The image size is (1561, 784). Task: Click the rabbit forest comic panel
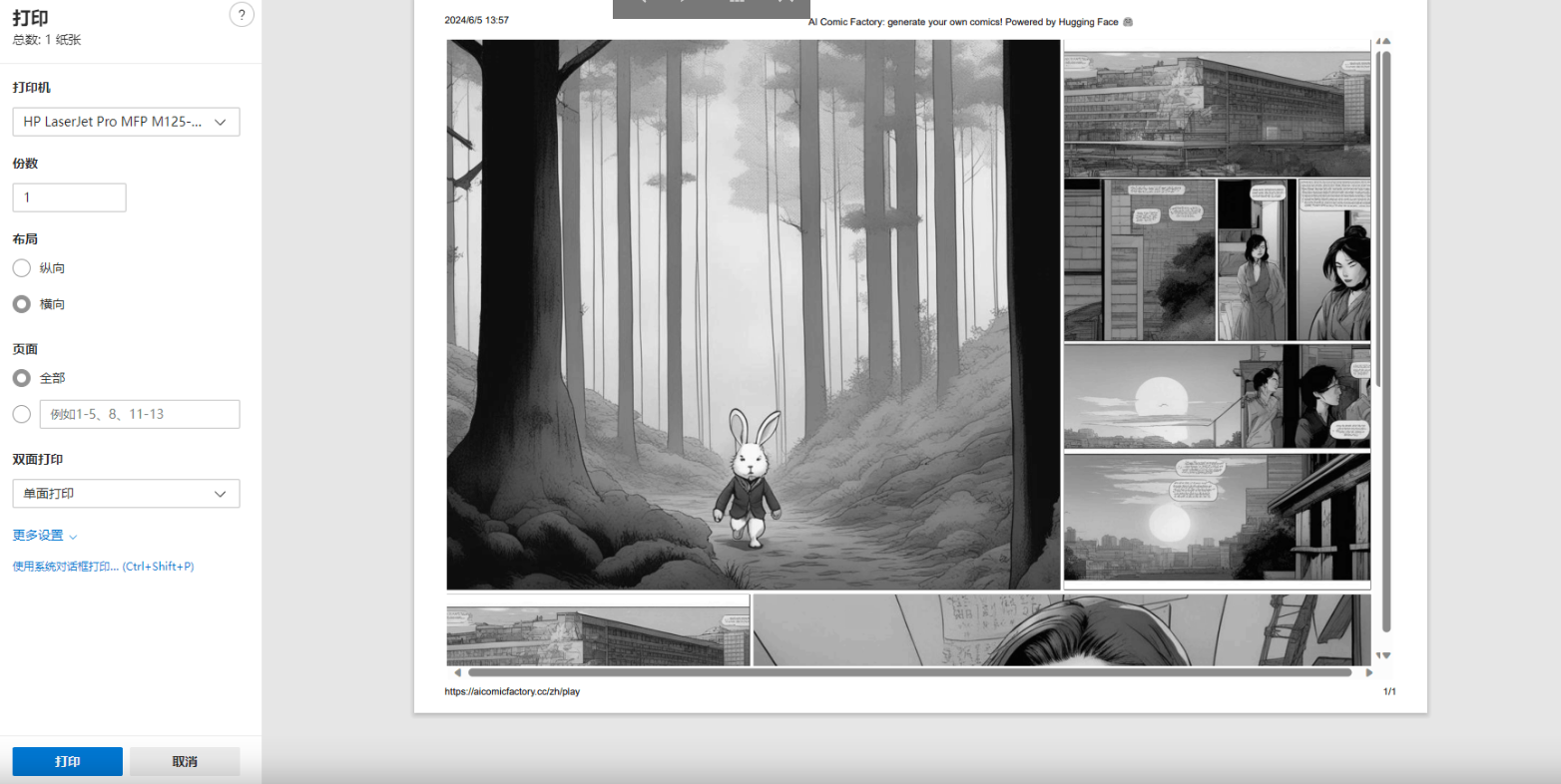(x=753, y=314)
